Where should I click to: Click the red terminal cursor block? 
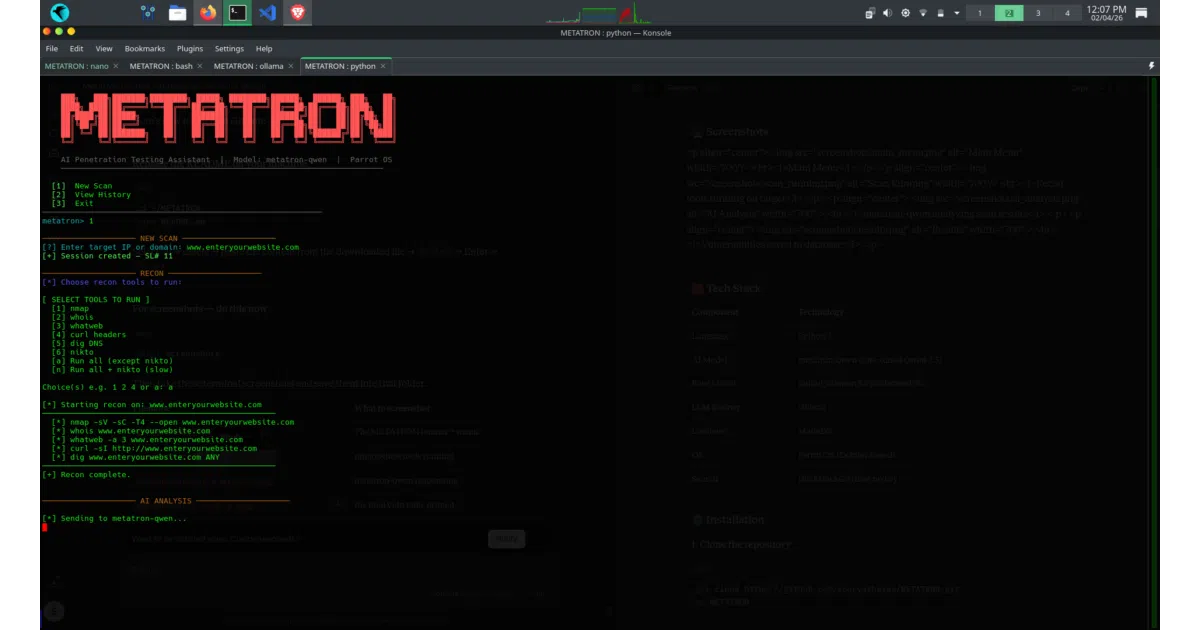[x=45, y=527]
